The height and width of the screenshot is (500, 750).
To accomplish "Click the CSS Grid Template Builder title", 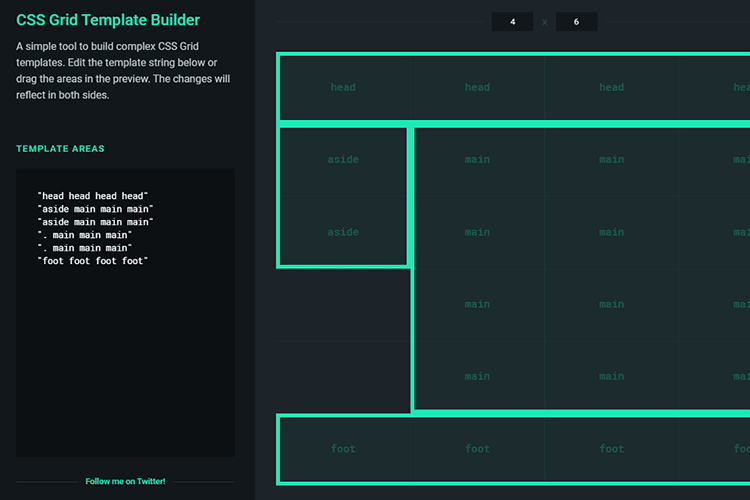I will (108, 20).
